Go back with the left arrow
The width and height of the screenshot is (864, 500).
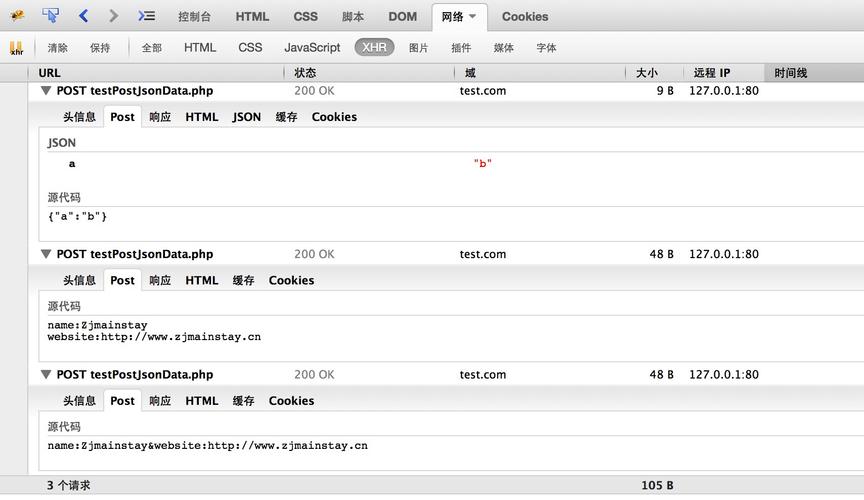coord(84,15)
